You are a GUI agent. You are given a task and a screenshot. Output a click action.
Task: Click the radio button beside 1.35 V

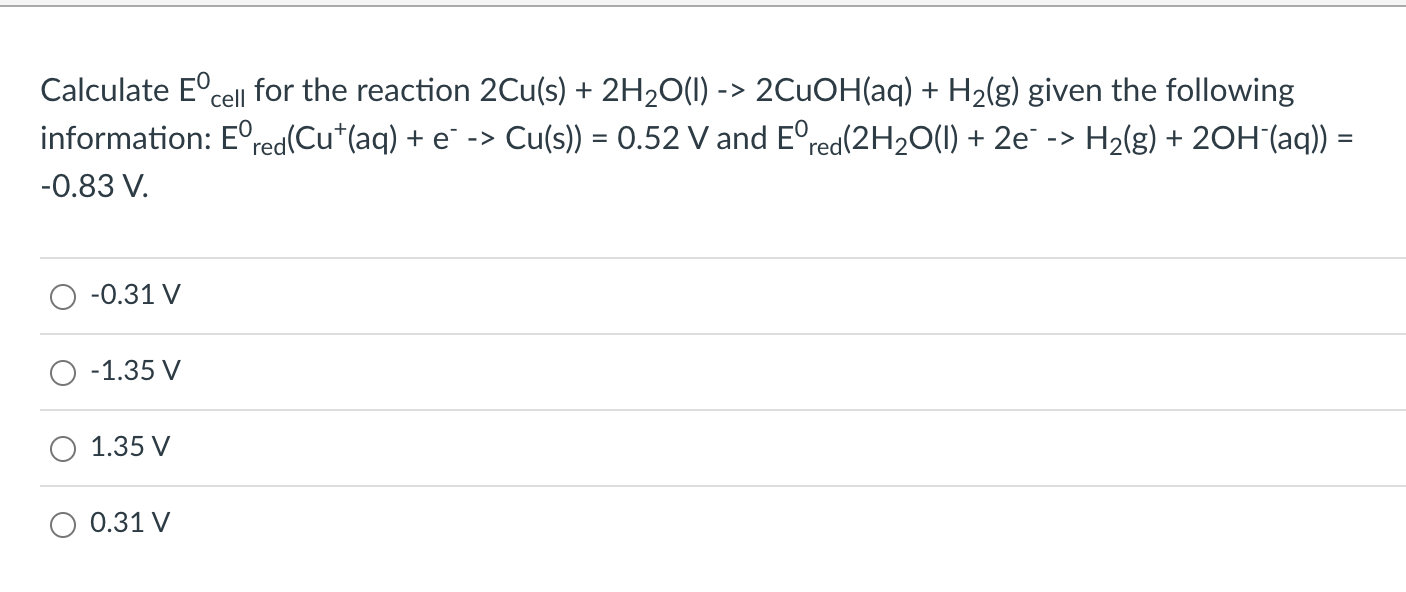[63, 446]
